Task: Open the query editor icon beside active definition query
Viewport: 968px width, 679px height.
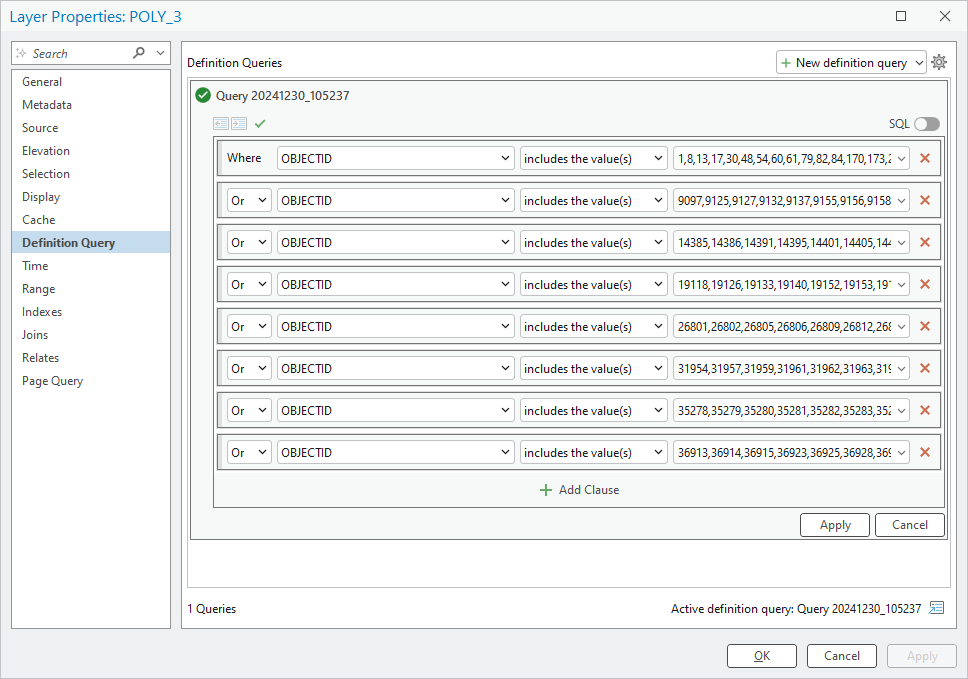Action: (x=936, y=607)
